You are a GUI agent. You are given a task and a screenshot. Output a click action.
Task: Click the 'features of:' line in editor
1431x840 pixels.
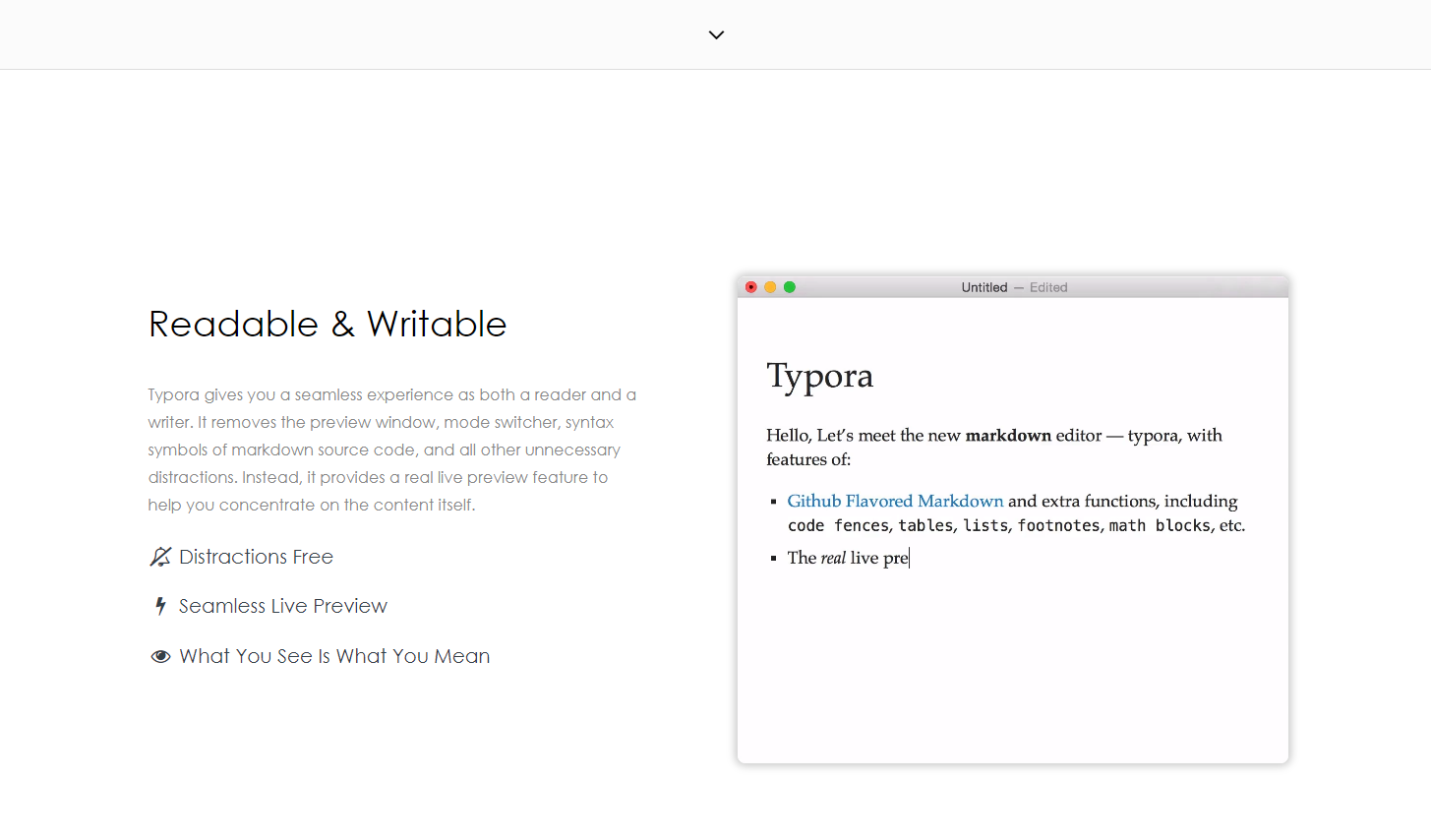tap(808, 459)
